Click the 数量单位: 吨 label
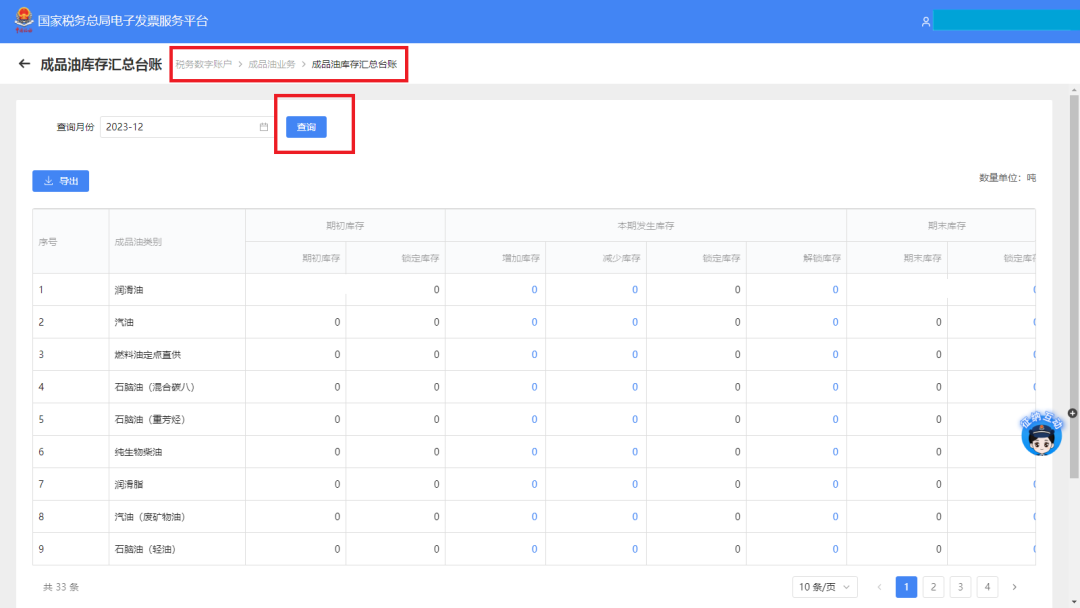The height and width of the screenshot is (608, 1080). pos(1007,178)
